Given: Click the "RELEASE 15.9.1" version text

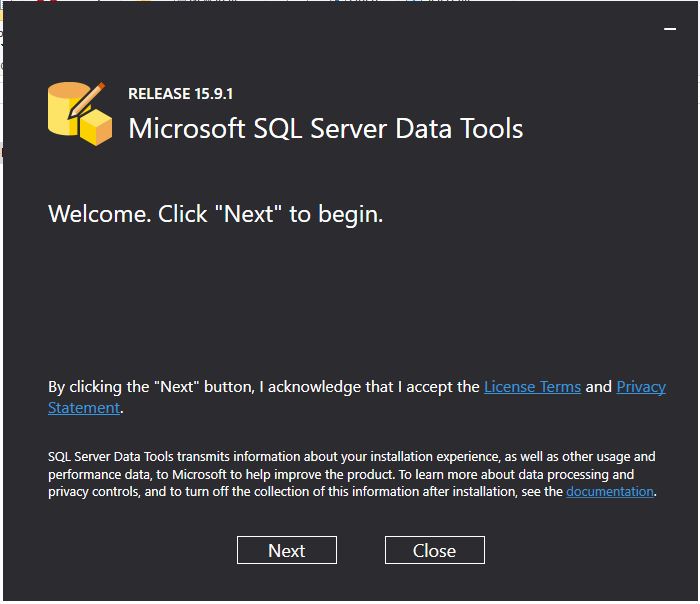Looking at the screenshot, I should (x=180, y=94).
